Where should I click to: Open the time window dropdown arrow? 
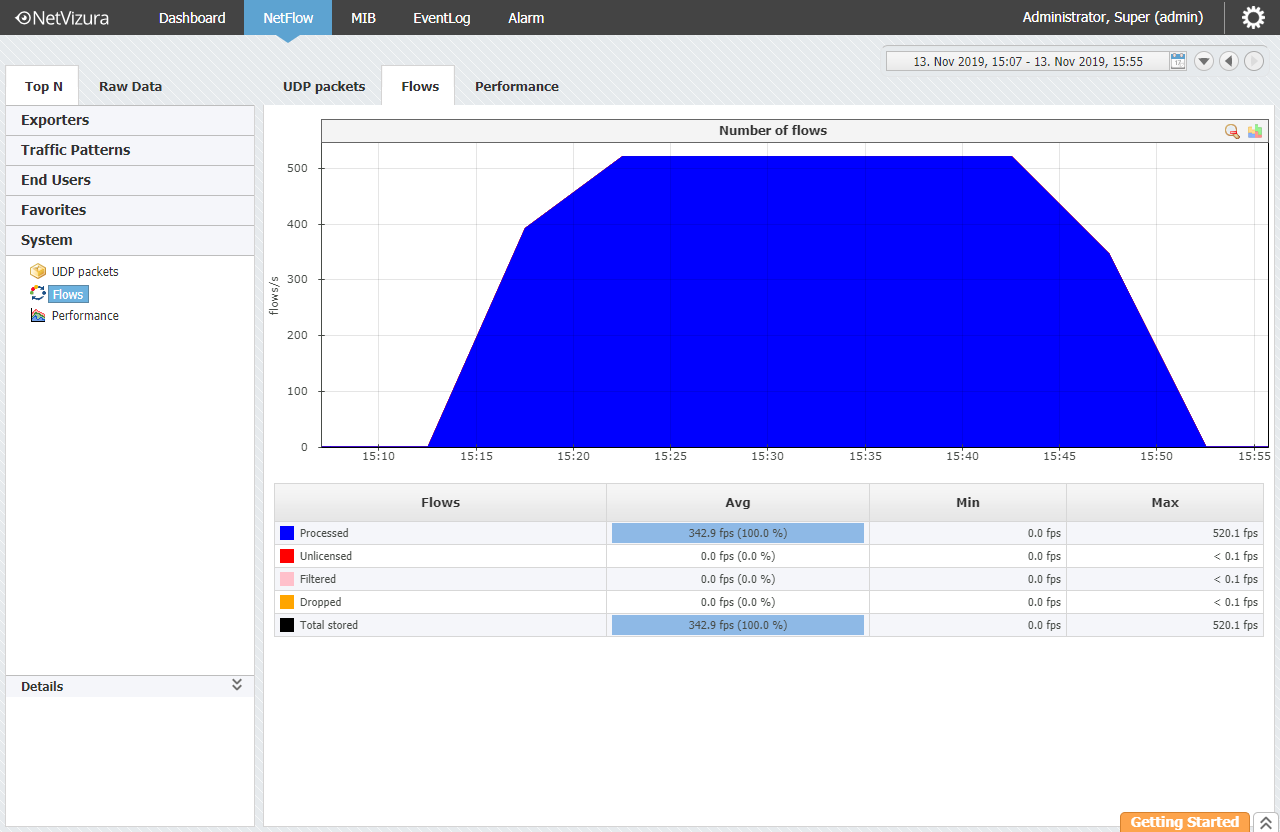(x=1204, y=61)
